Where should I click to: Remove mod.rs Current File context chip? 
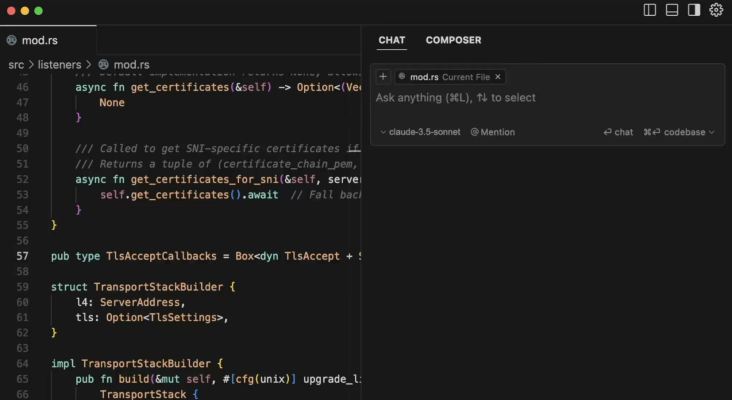pyautogui.click(x=498, y=77)
